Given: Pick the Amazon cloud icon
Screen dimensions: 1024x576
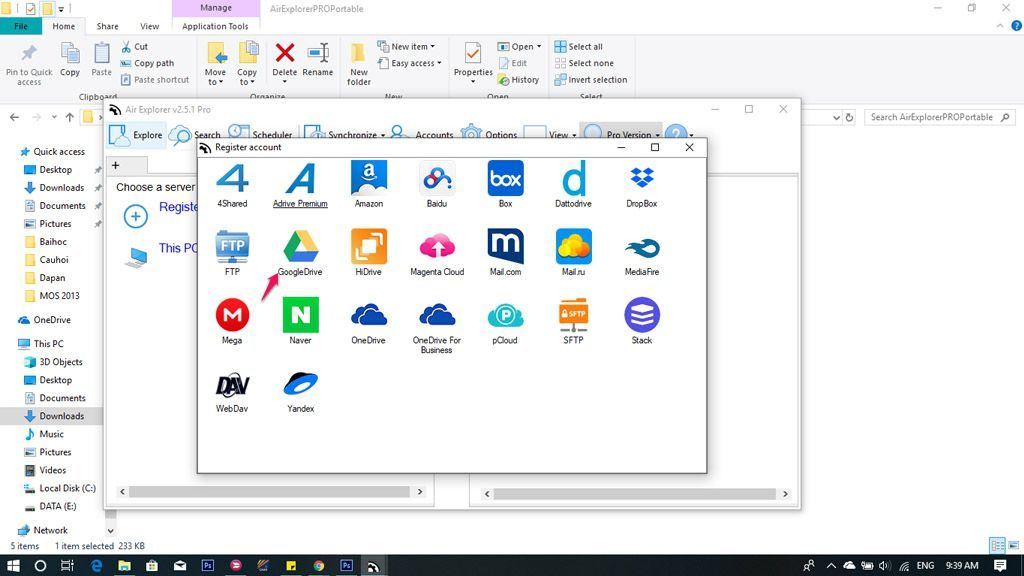Looking at the screenshot, I should 369,180.
